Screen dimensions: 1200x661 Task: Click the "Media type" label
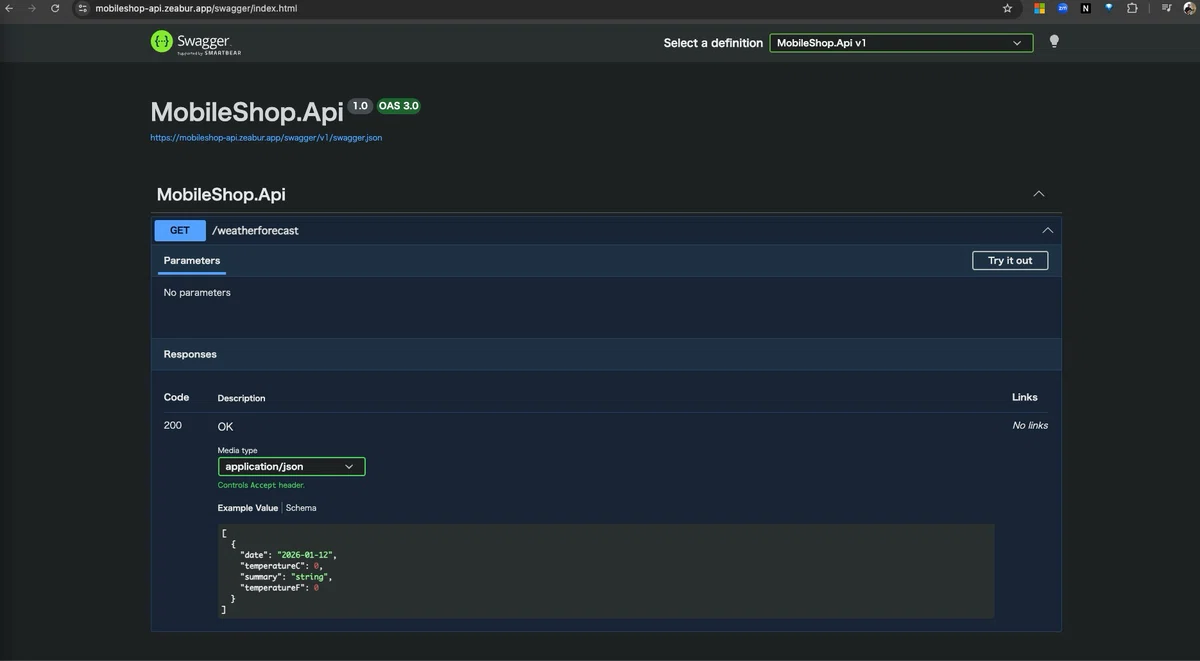(x=237, y=450)
